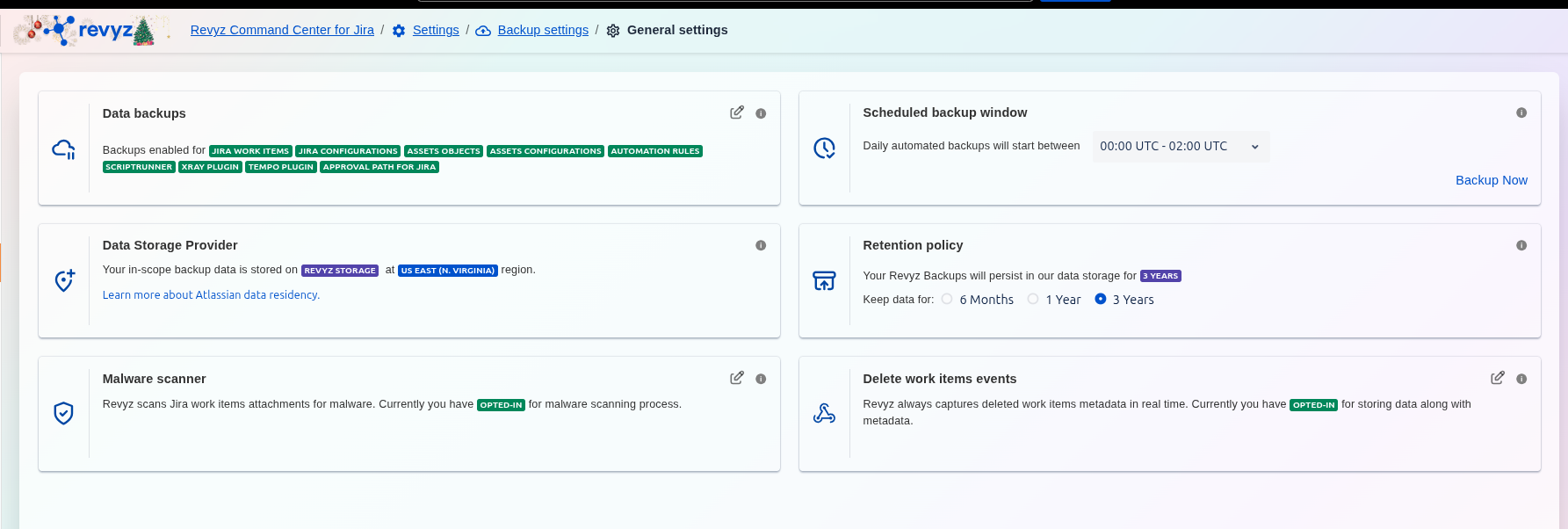Click the Jira Work Items badge
Screen dimensions: 1568x529
pos(250,151)
